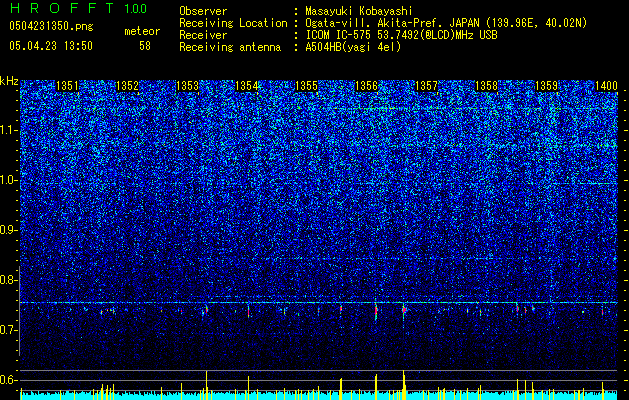Click version number 1.0.0
The height and width of the screenshot is (400, 629).
[x=136, y=8]
